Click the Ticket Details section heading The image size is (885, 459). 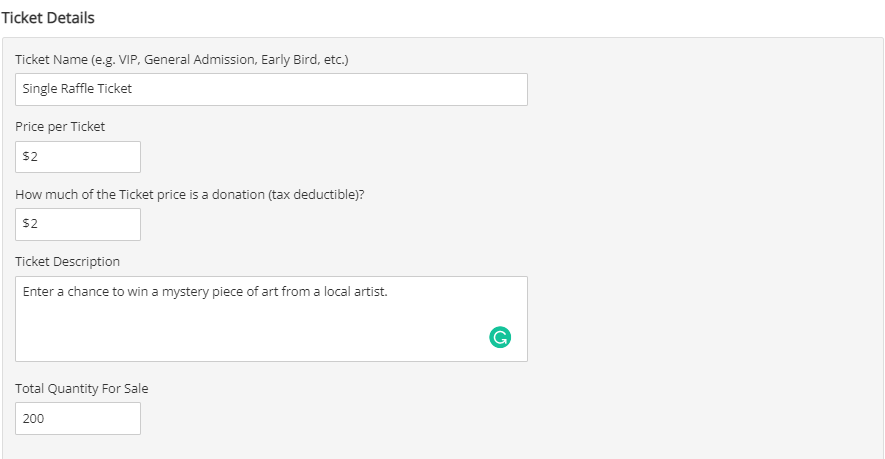coord(48,18)
